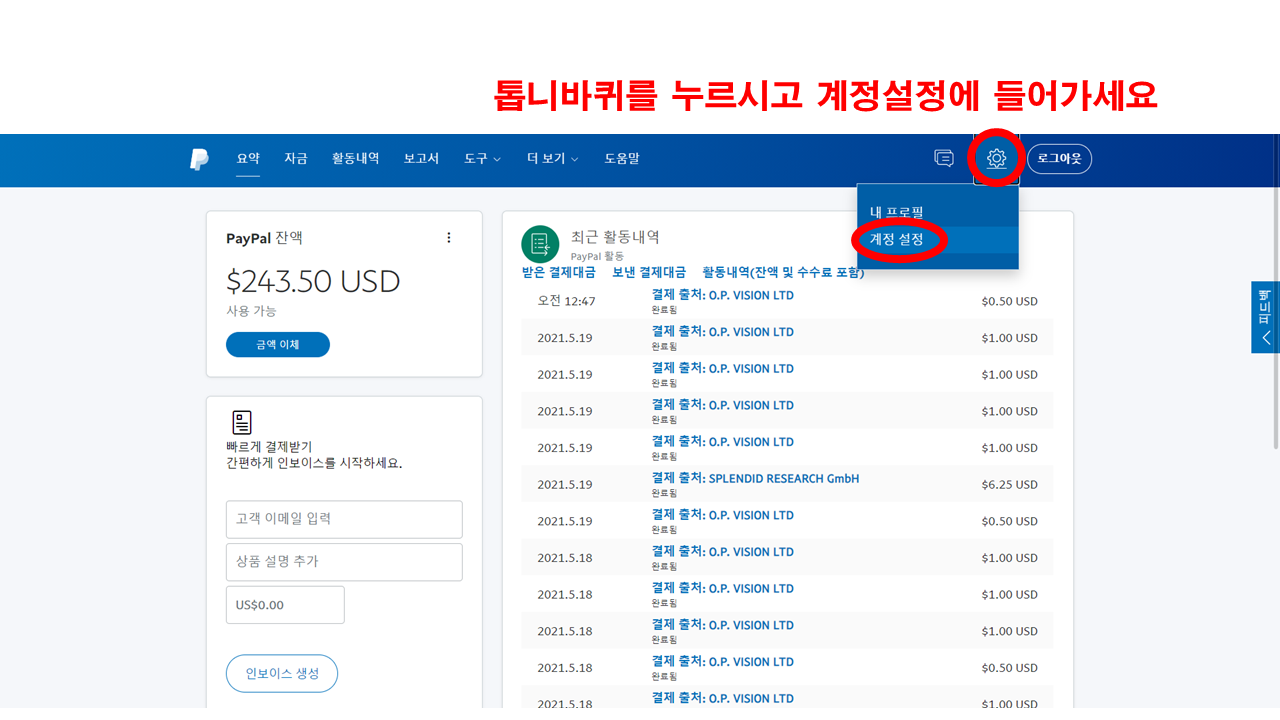Expand the 도구 dropdown menu
1280x720 pixels.
[x=482, y=158]
